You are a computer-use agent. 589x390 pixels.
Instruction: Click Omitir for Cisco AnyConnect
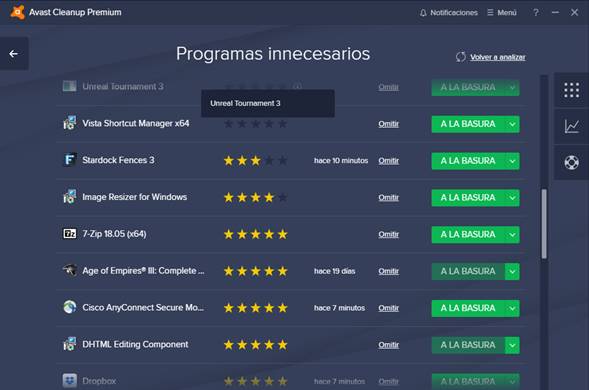tap(388, 308)
